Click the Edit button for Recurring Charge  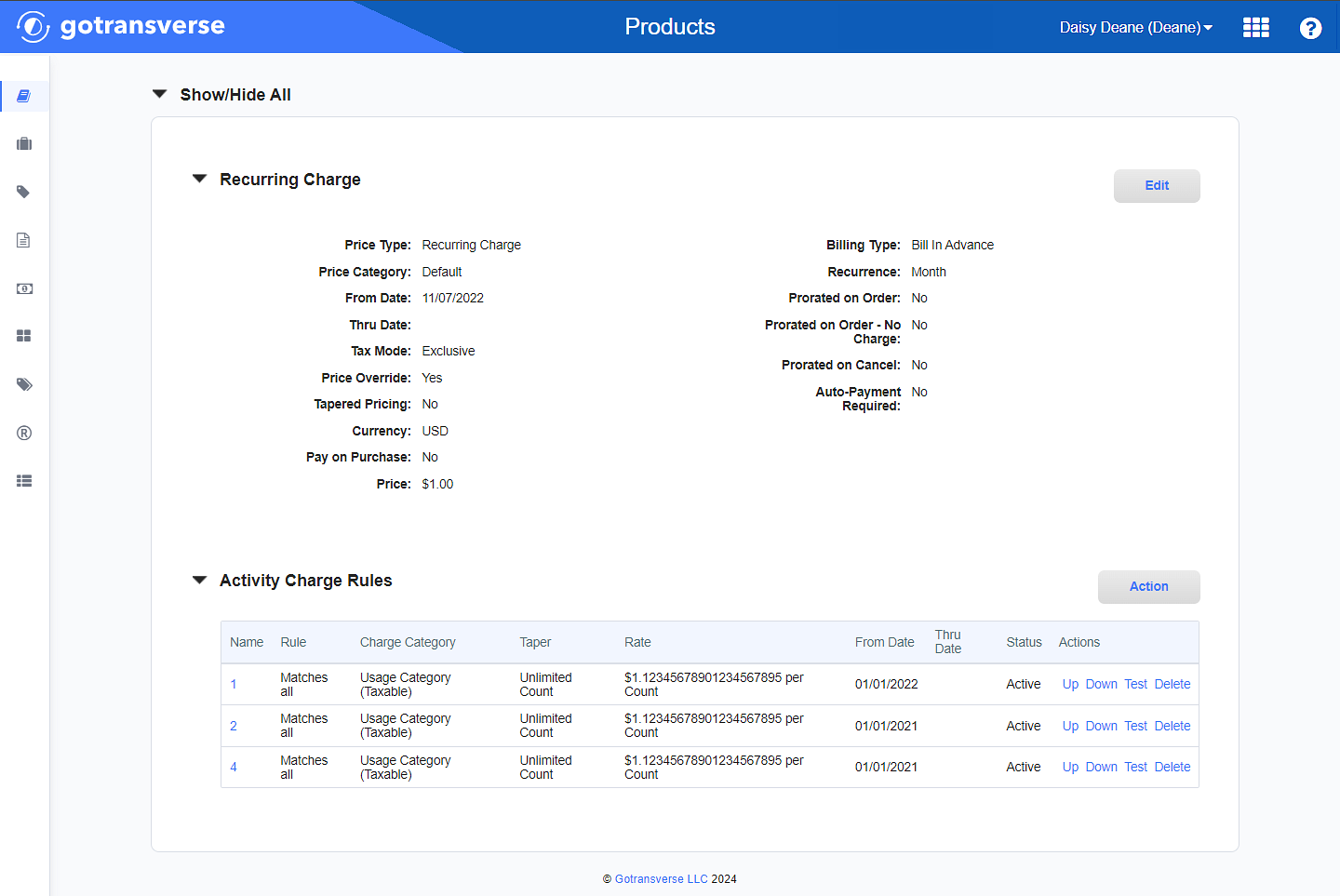[1157, 185]
